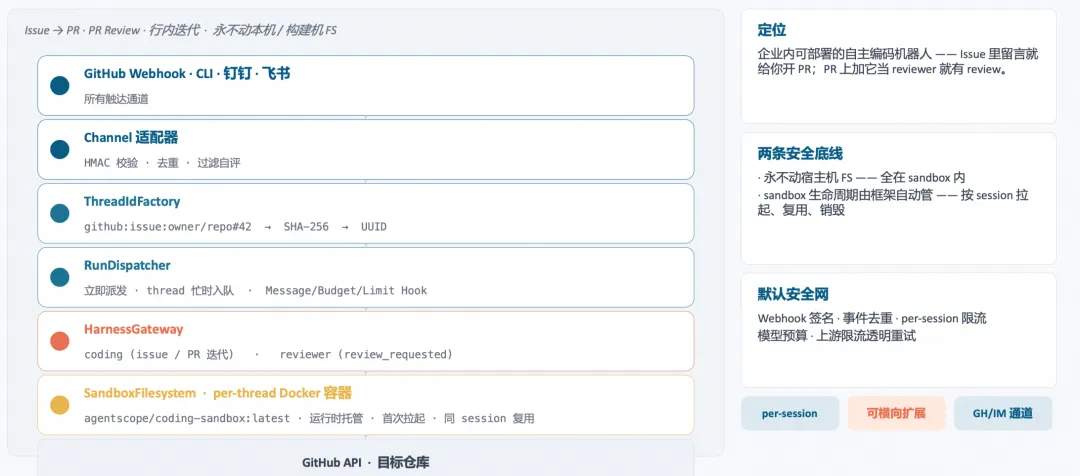The width and height of the screenshot is (1080, 476).
Task: Click the Channel 适配器 title
Action: pos(131,138)
